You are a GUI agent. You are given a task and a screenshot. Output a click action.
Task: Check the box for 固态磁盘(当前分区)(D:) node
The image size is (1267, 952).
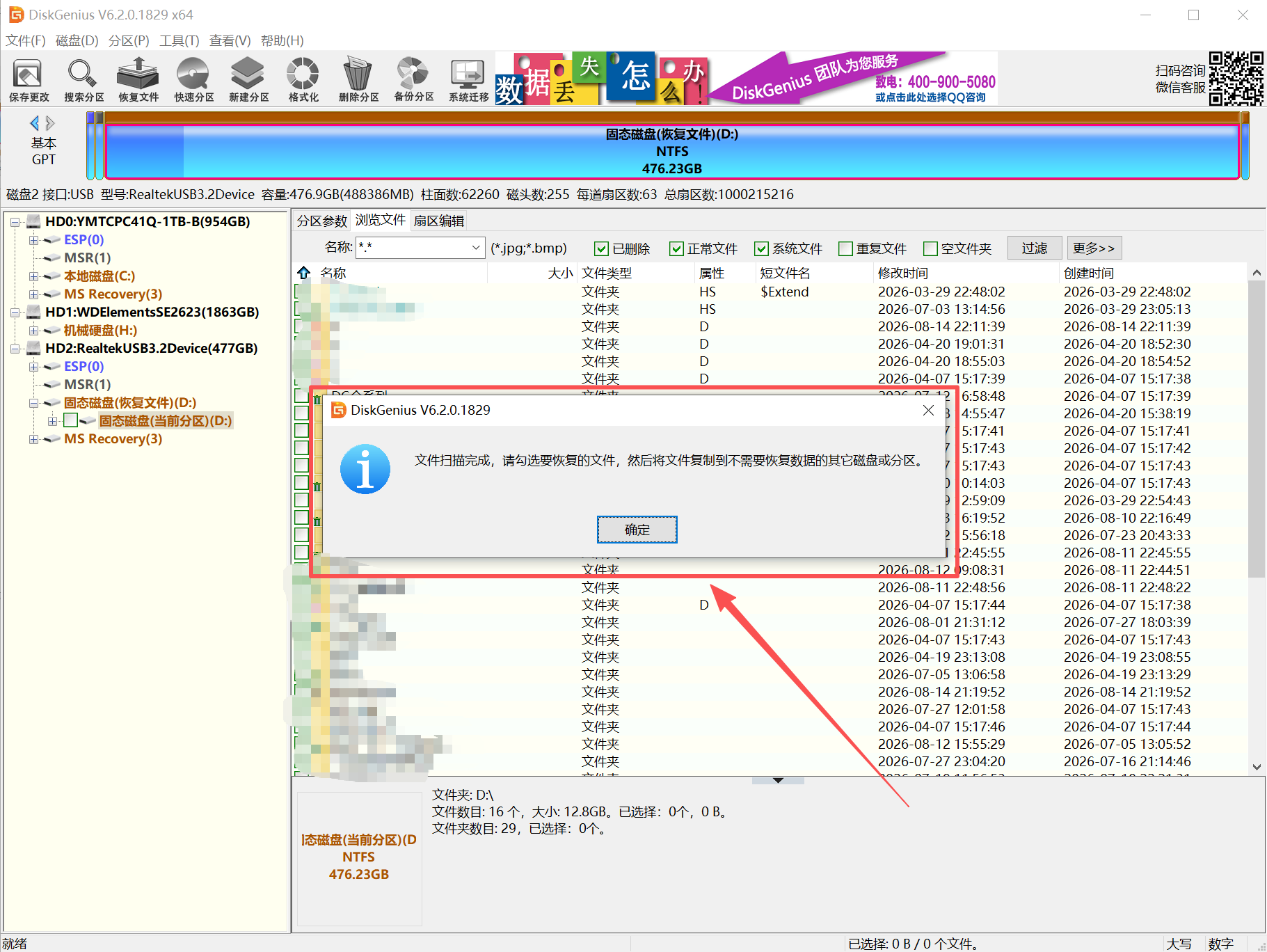tap(70, 420)
